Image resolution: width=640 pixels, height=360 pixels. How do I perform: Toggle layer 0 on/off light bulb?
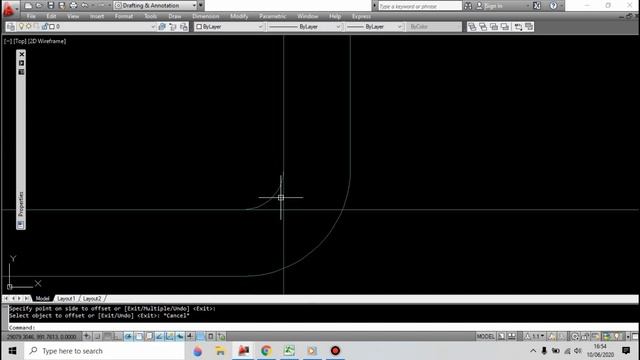[x=21, y=27]
